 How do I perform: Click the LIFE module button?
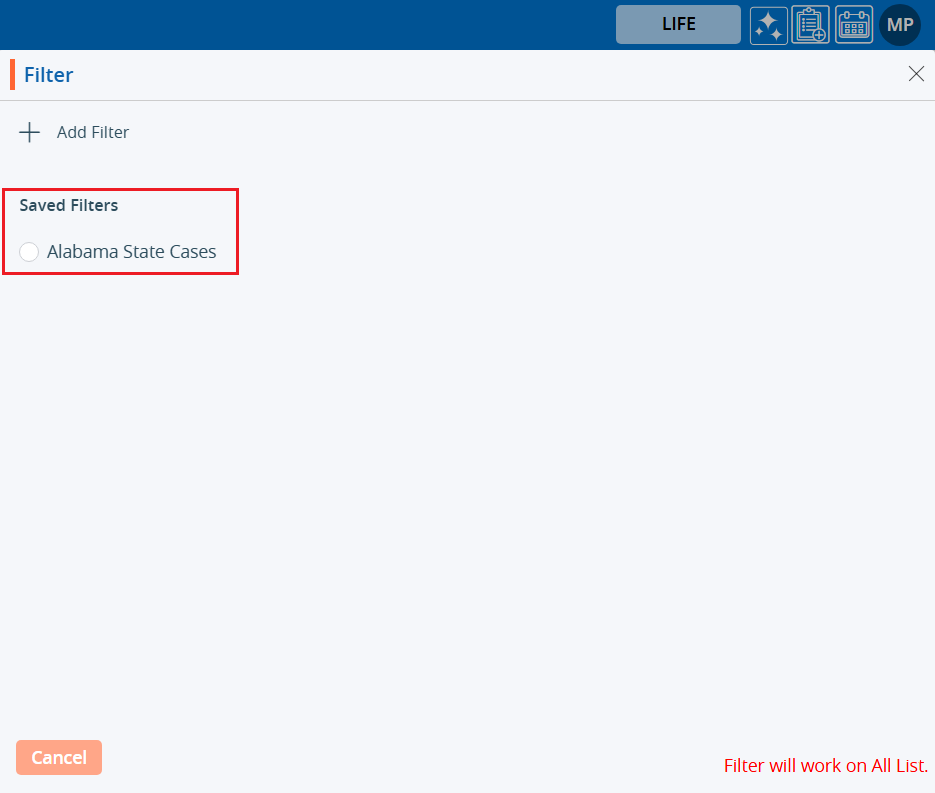coord(678,24)
